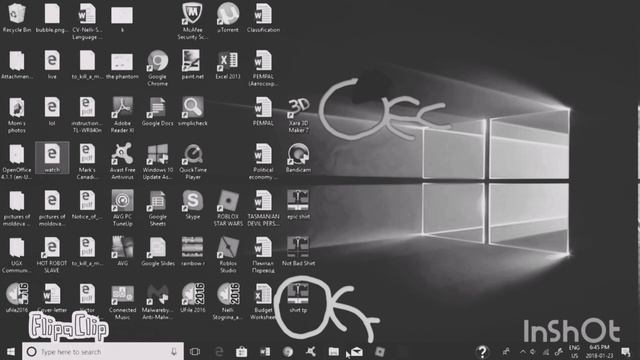Screen dimensions: 640x360
Task: Select the TASMANIAN DEVIL PERS Word document
Action: click(x=263, y=208)
